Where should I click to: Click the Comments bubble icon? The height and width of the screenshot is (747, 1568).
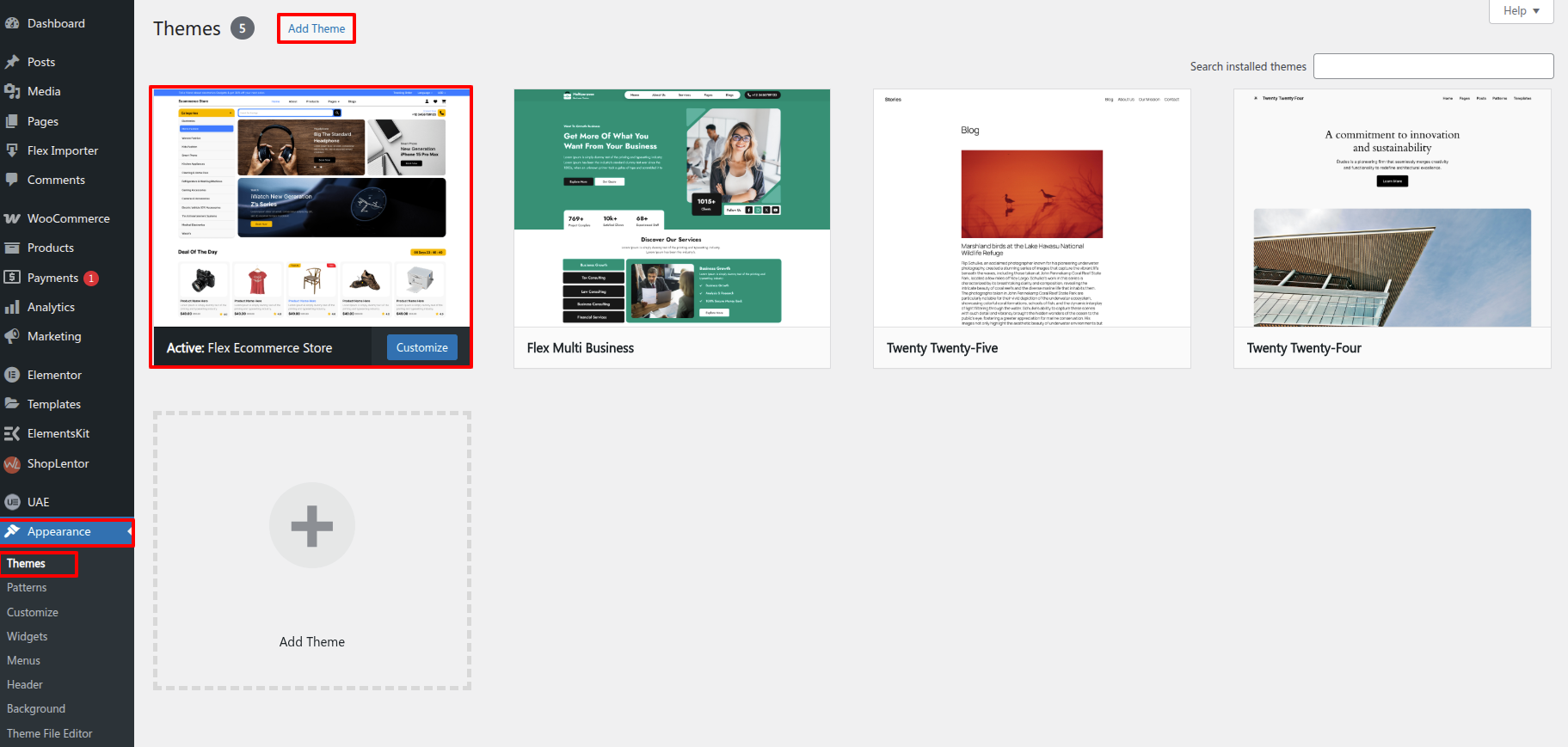[x=12, y=180]
